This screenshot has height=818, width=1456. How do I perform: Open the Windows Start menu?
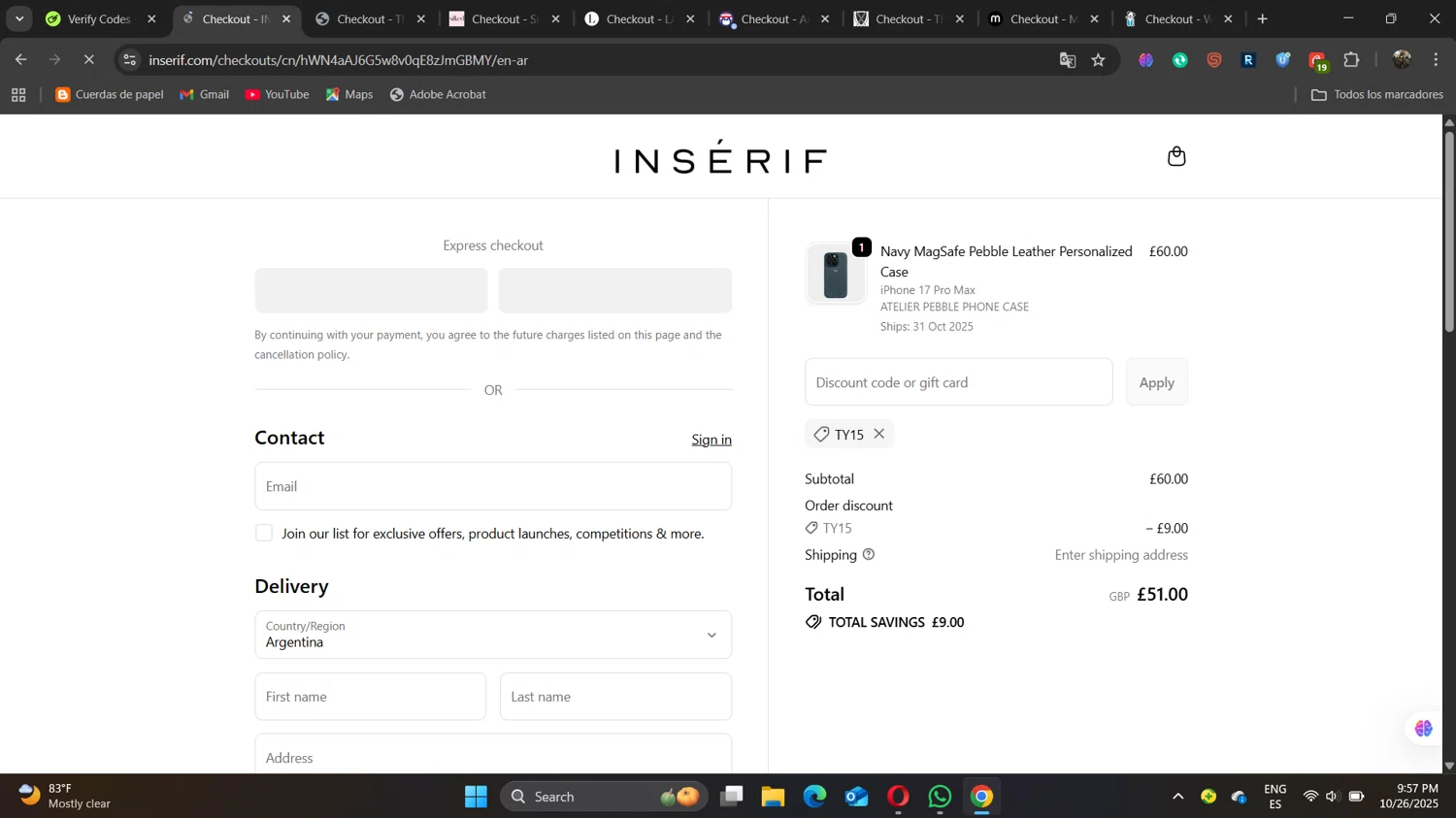(x=476, y=797)
